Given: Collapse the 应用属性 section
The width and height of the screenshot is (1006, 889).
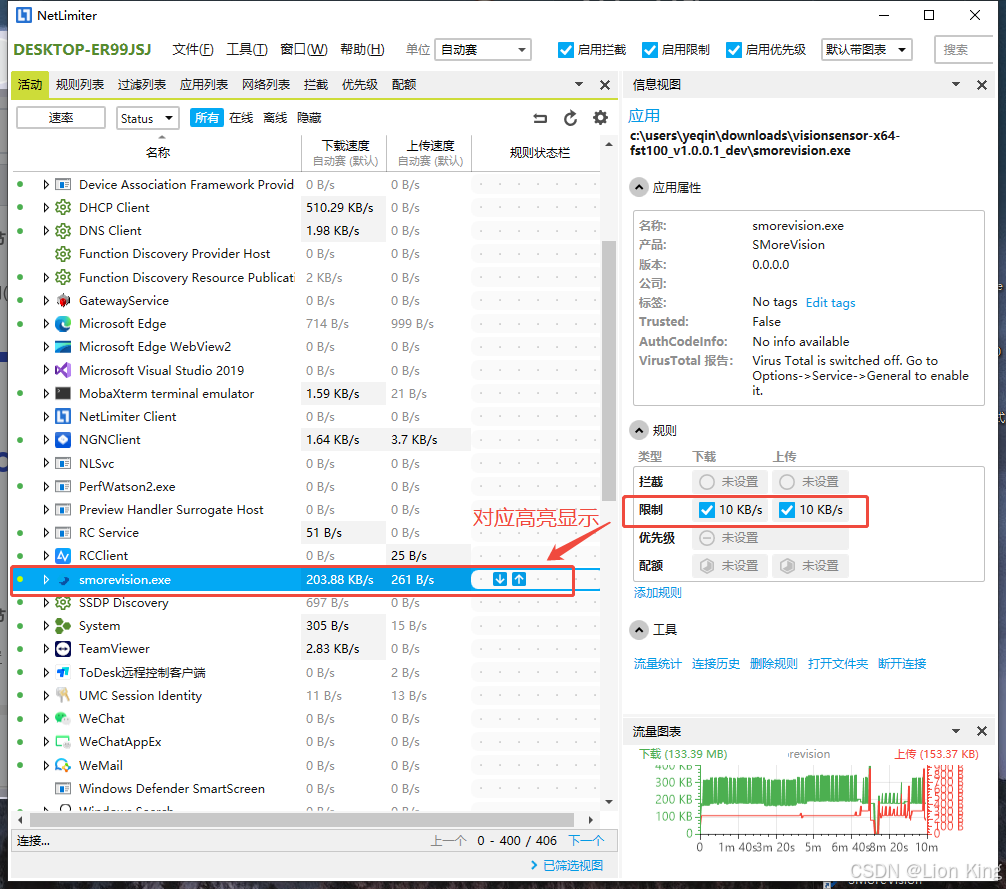Looking at the screenshot, I should (x=638, y=188).
